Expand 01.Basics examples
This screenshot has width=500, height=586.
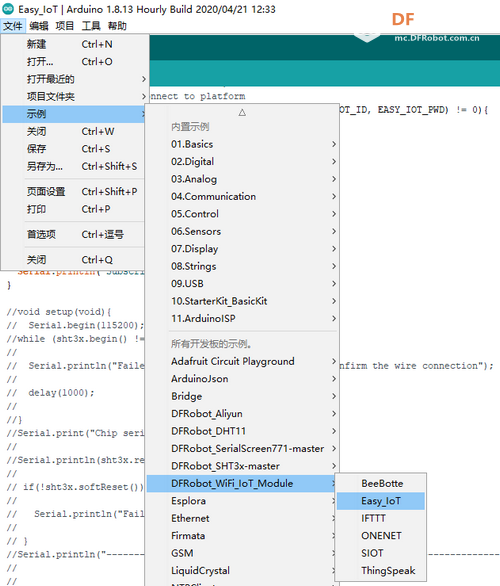click(x=243, y=144)
